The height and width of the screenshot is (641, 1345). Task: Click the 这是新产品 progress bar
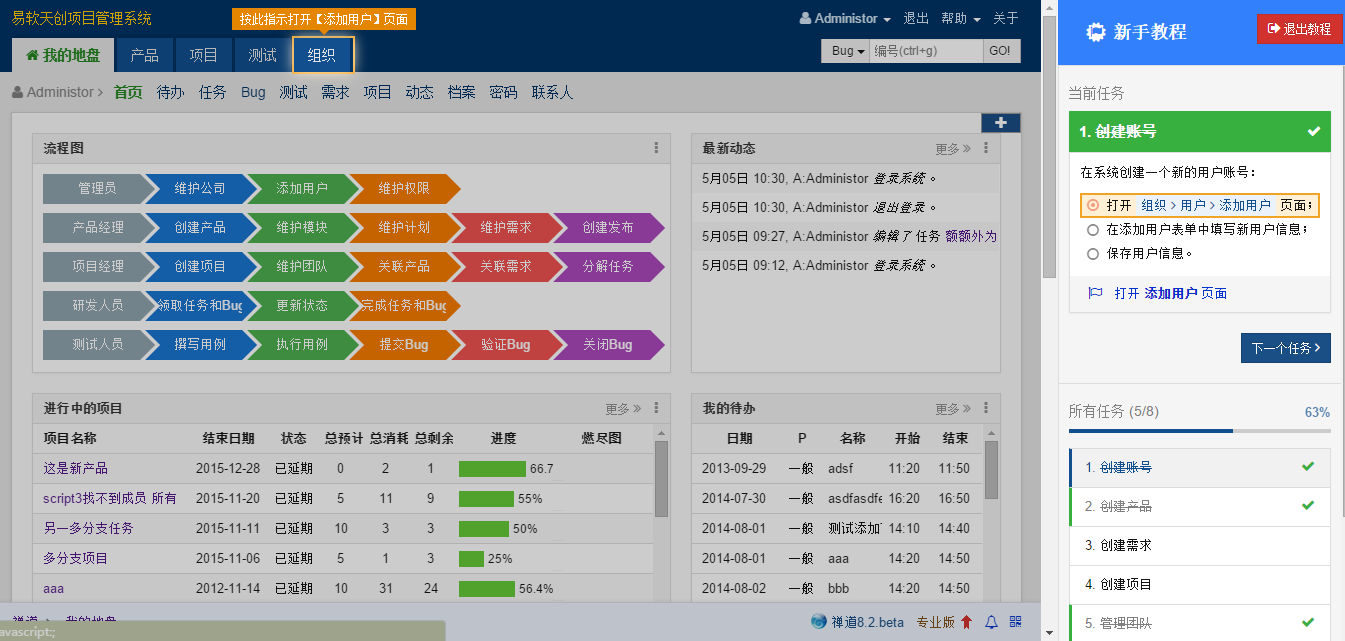point(492,468)
